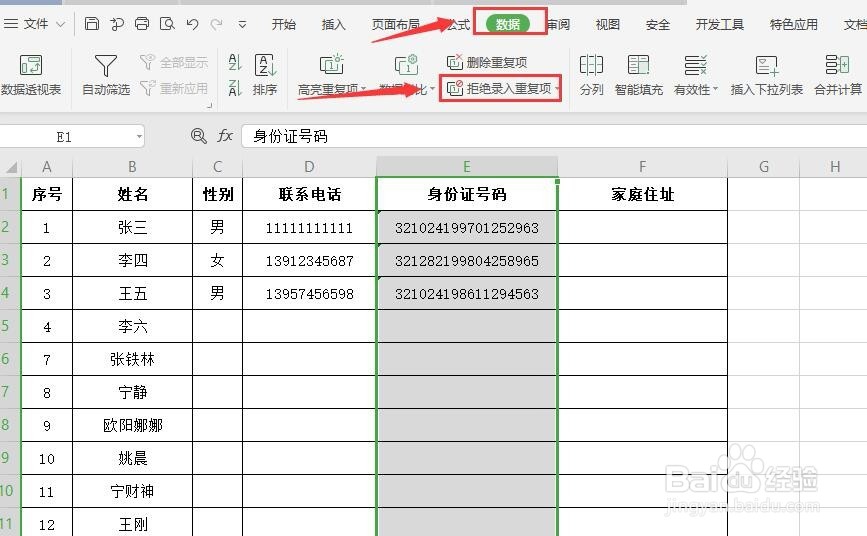Click the formula bar input field
Image resolution: width=867 pixels, height=536 pixels.
[554, 137]
